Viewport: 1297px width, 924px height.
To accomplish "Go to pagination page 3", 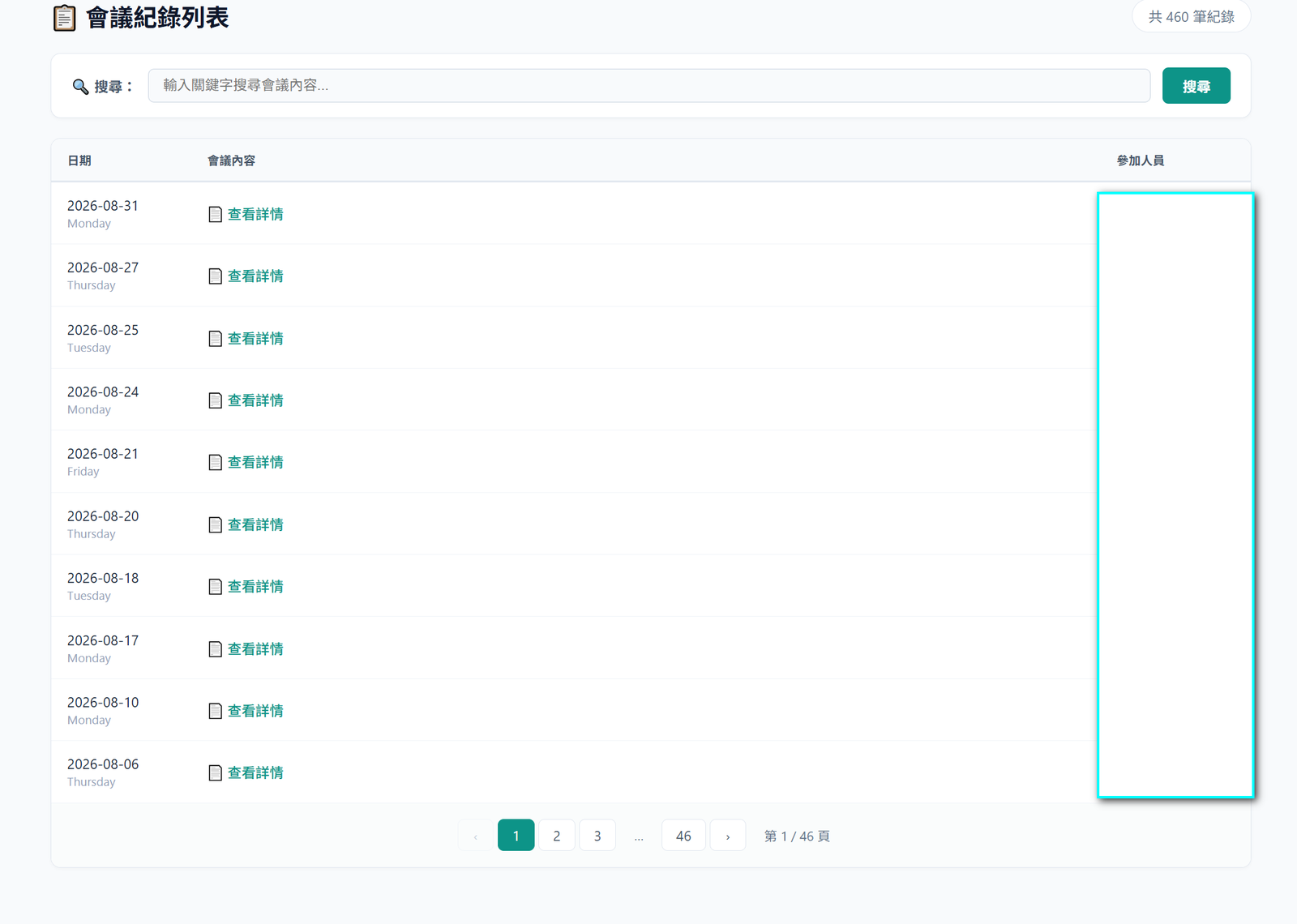I will [x=597, y=836].
